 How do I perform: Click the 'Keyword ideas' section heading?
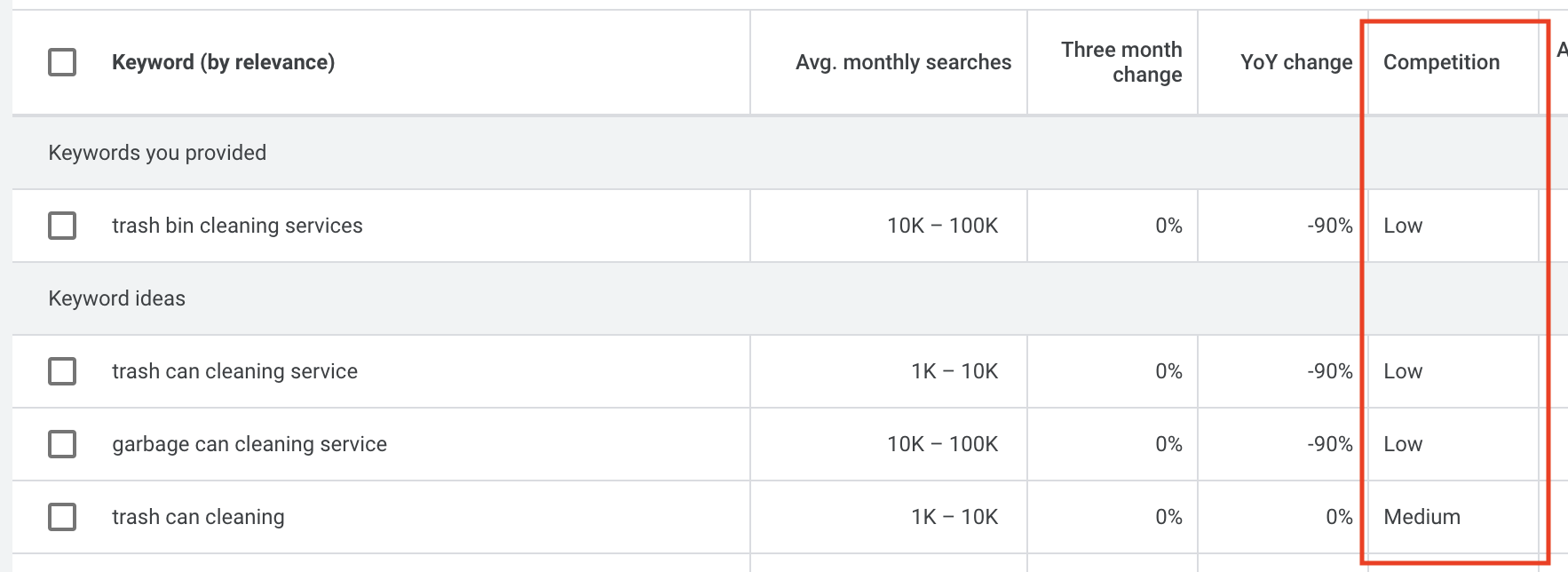[116, 298]
